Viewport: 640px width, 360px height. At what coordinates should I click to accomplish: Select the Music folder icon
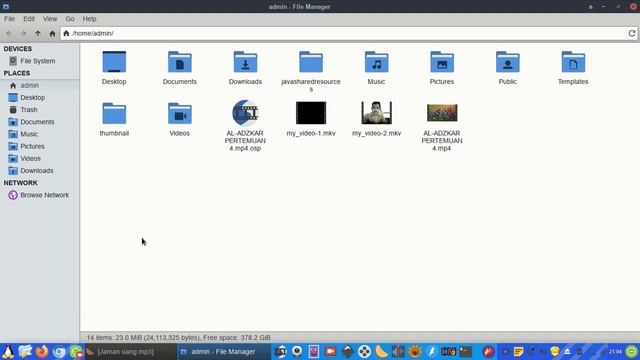[376, 62]
